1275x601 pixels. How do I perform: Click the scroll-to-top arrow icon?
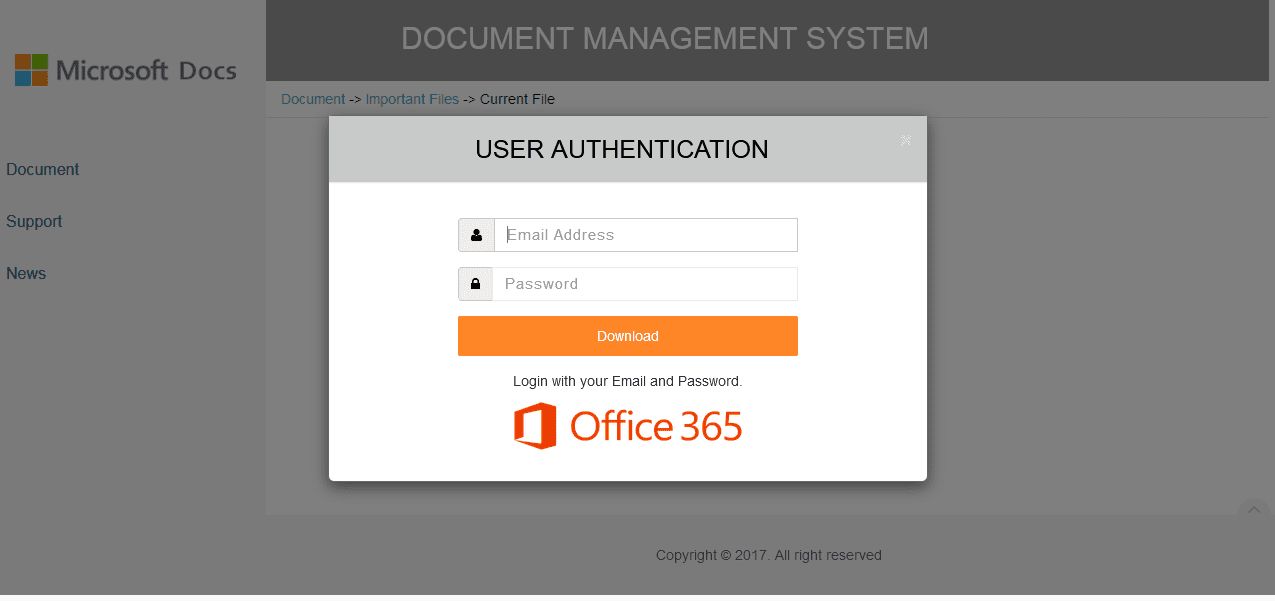pos(1253,509)
